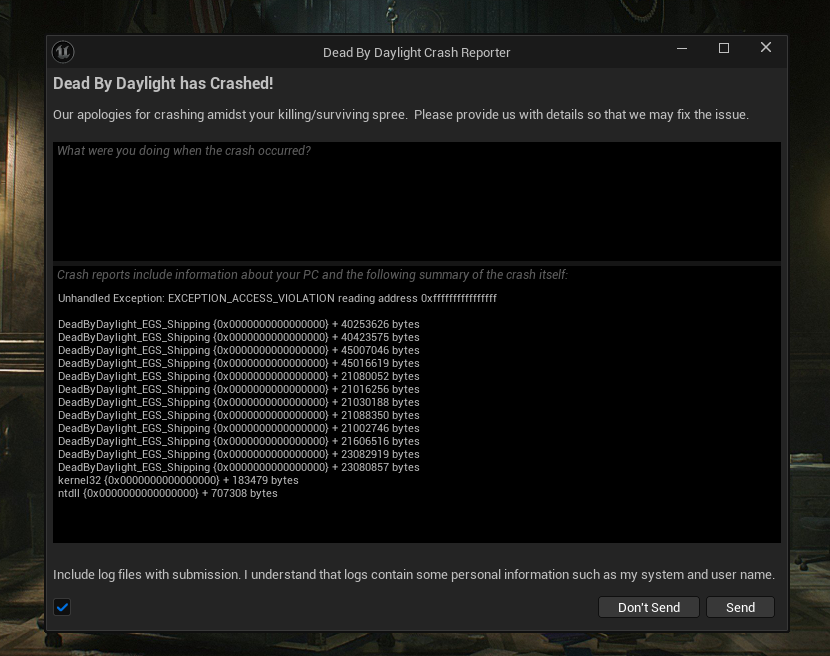
Task: Click the stack line ending 21606516 bytes
Action: click(239, 441)
